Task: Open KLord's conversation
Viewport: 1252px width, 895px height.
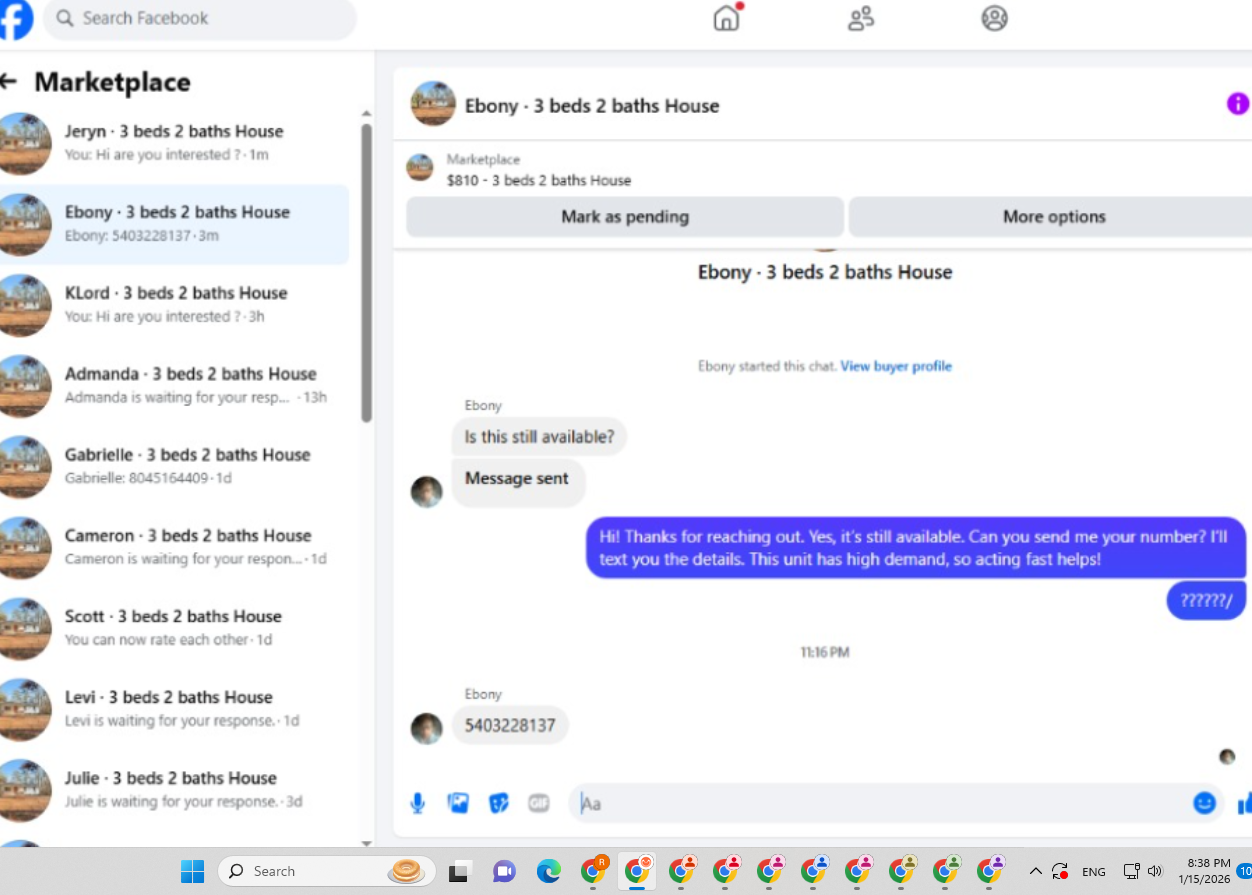Action: click(x=175, y=305)
